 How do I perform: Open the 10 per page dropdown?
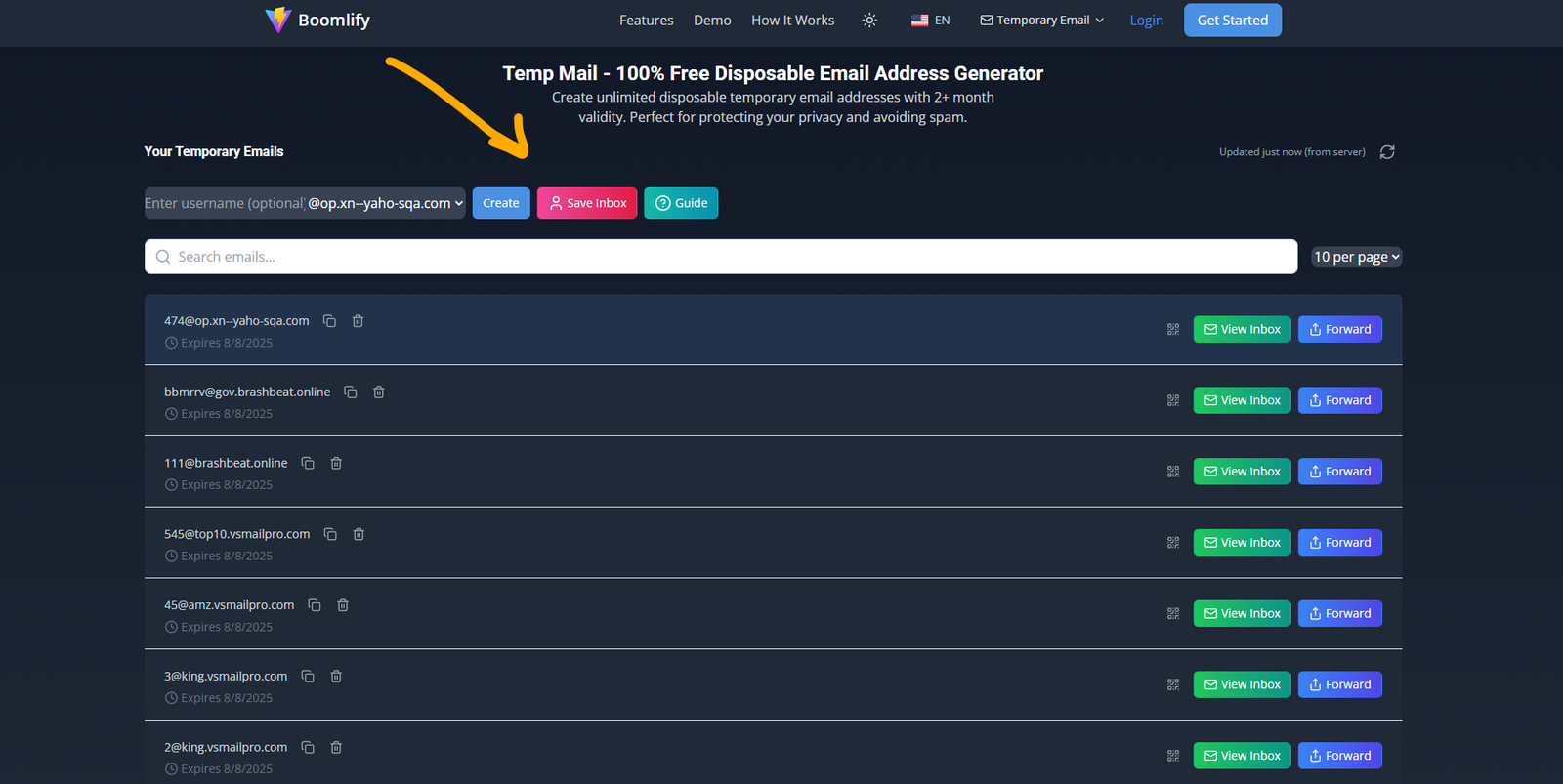1357,257
